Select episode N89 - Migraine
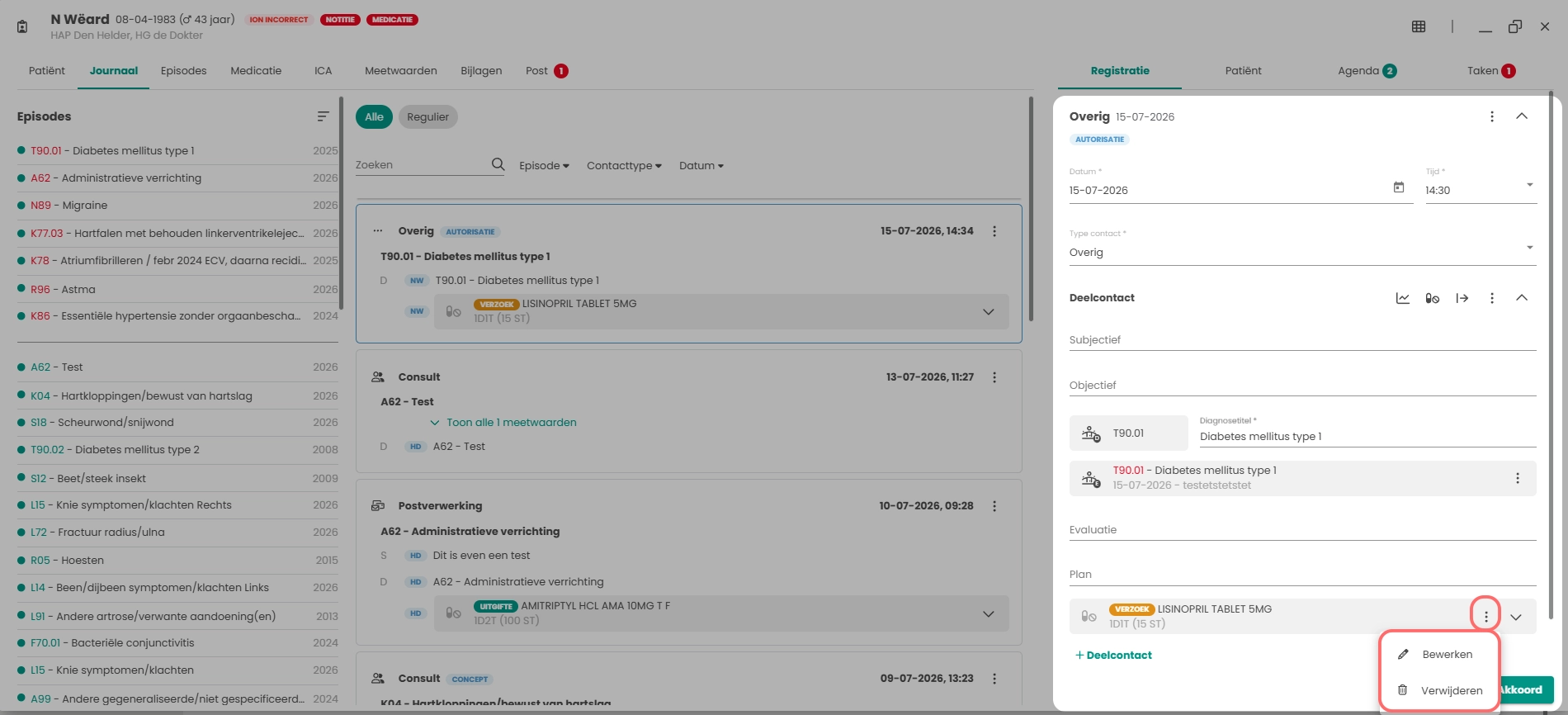 pyautogui.click(x=177, y=206)
